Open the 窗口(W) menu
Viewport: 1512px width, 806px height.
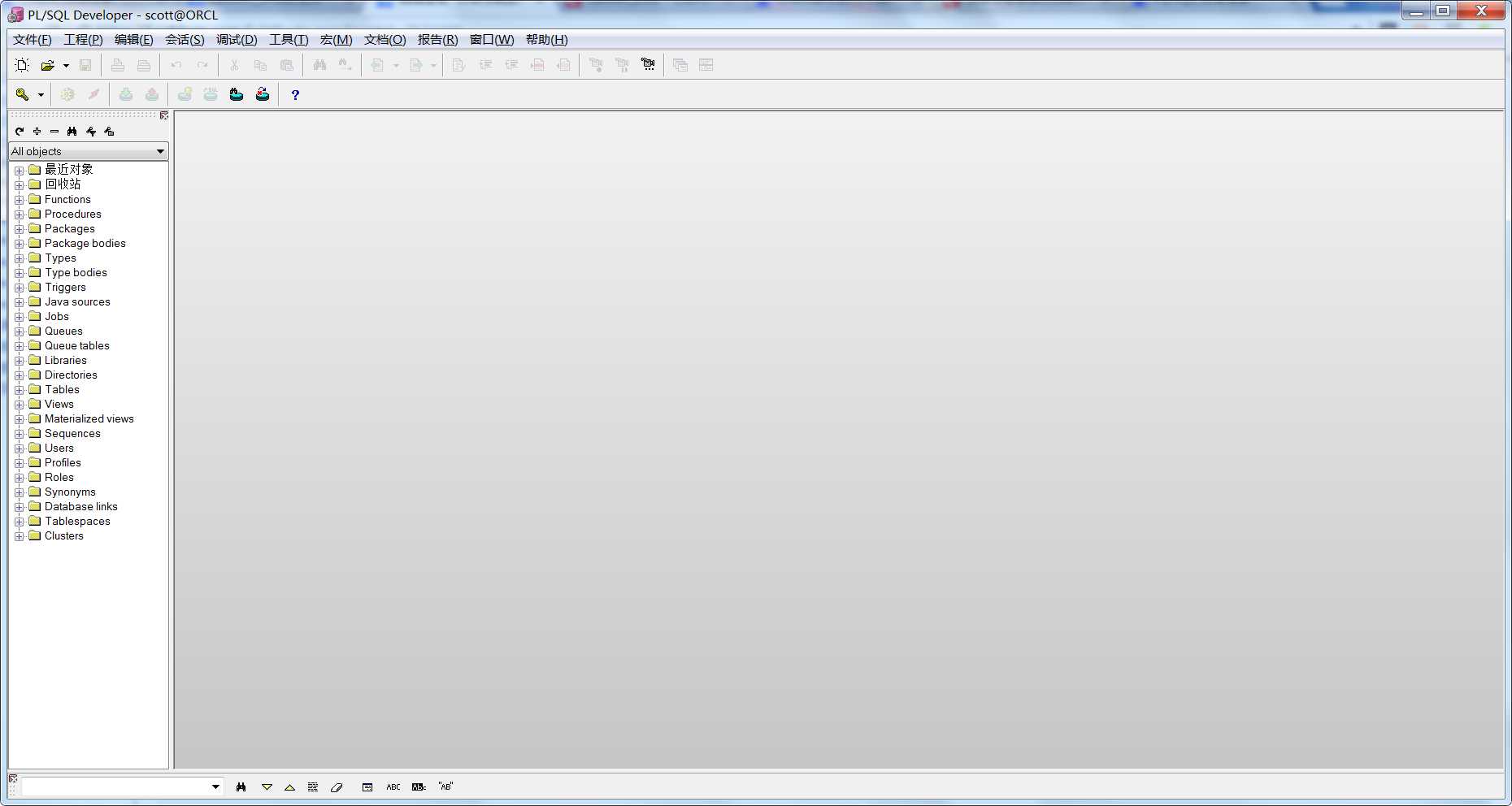492,40
